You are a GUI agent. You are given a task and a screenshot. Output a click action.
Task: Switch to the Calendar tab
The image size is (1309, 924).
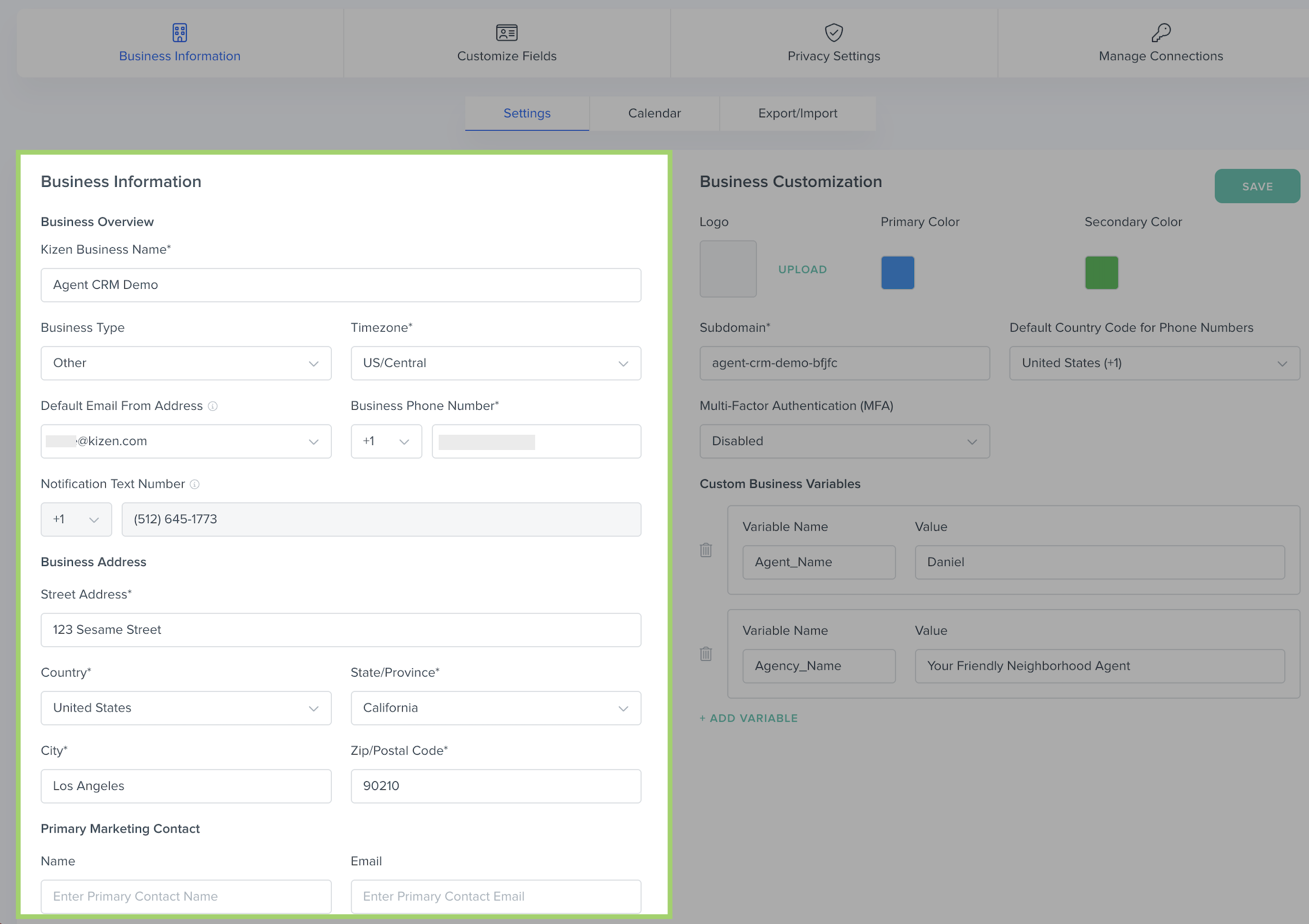[x=654, y=113]
